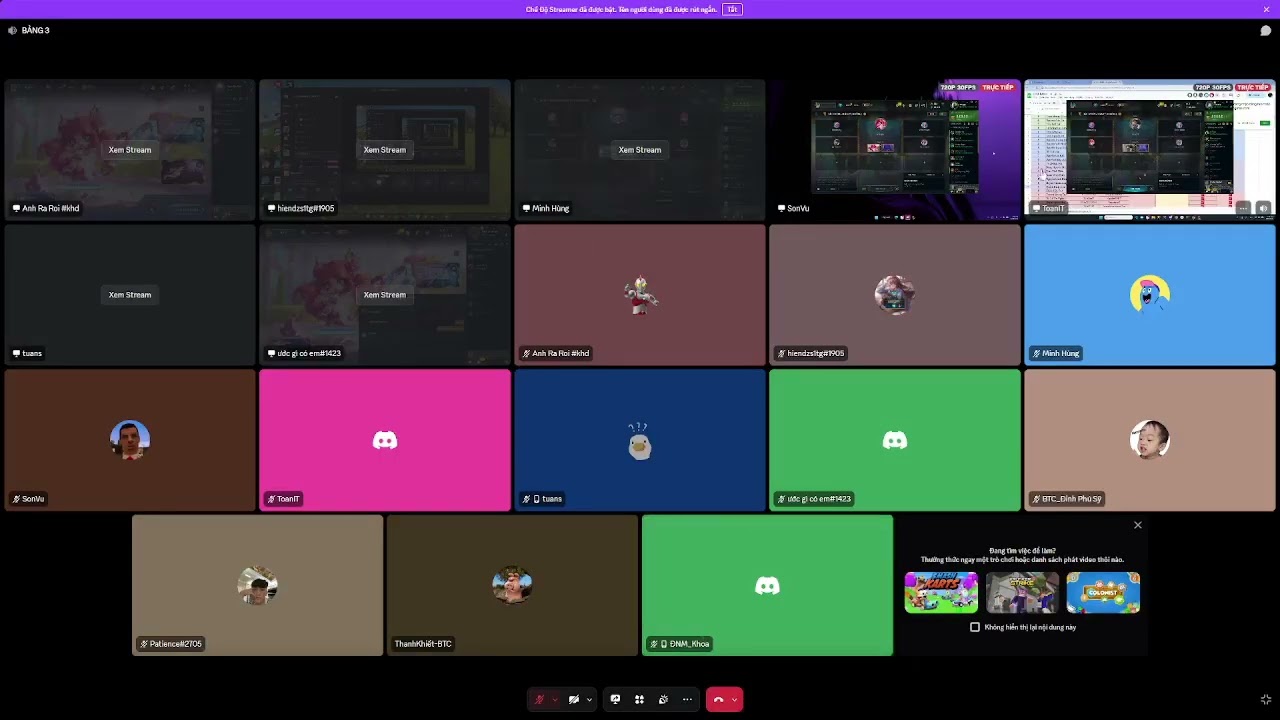1280x720 pixels.
Task: Unmute the microphone in the call bar
Action: (x=540, y=700)
